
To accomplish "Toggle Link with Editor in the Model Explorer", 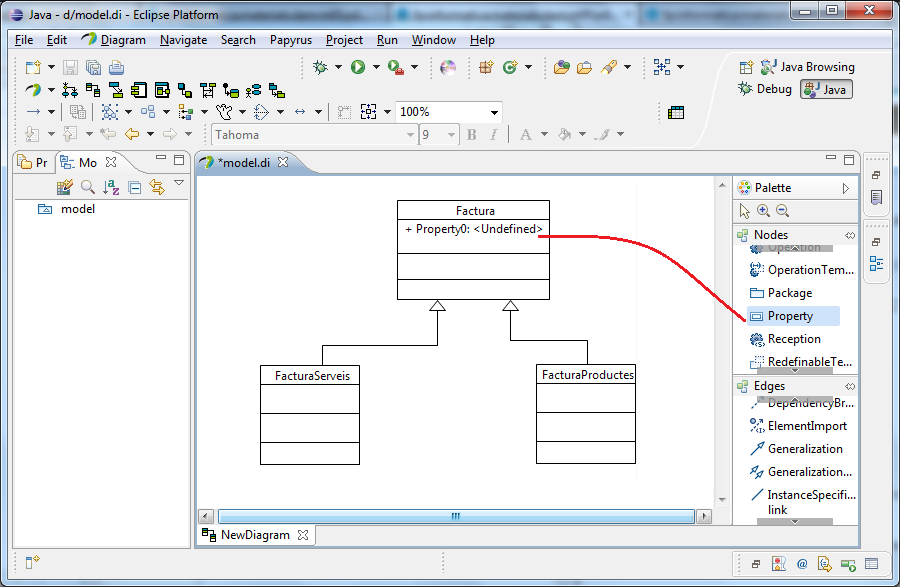I will pyautogui.click(x=156, y=187).
